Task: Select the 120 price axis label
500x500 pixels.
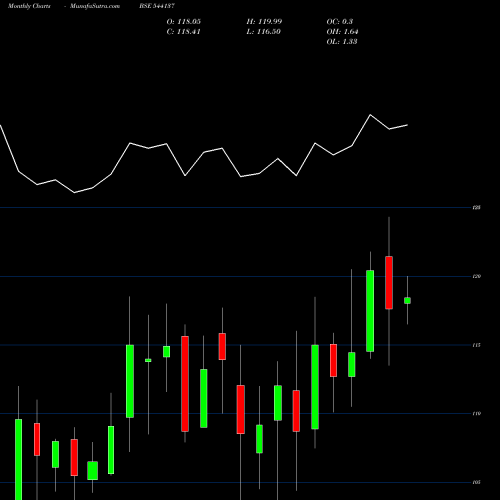Action: [x=477, y=276]
